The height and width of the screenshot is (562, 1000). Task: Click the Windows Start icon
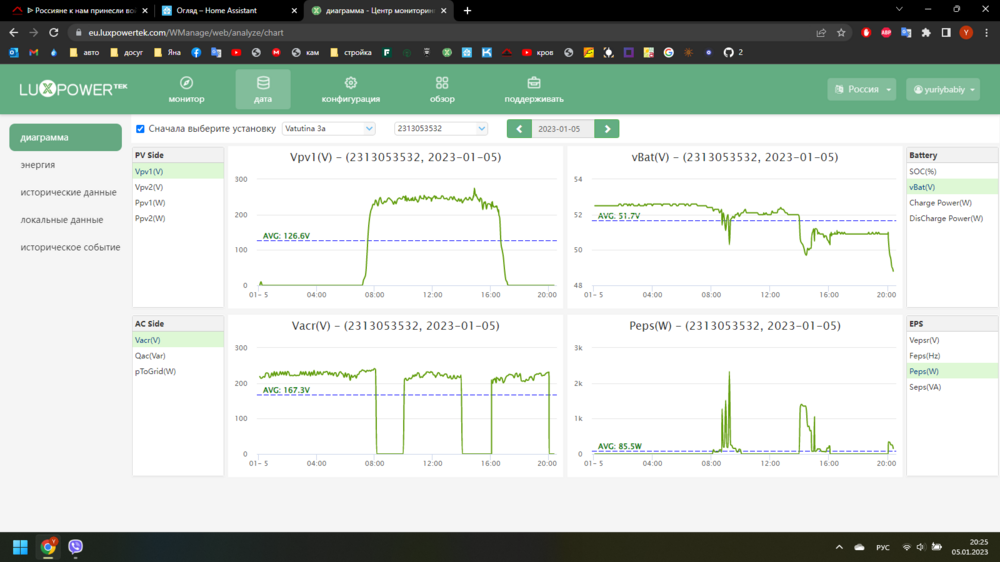pos(20,547)
